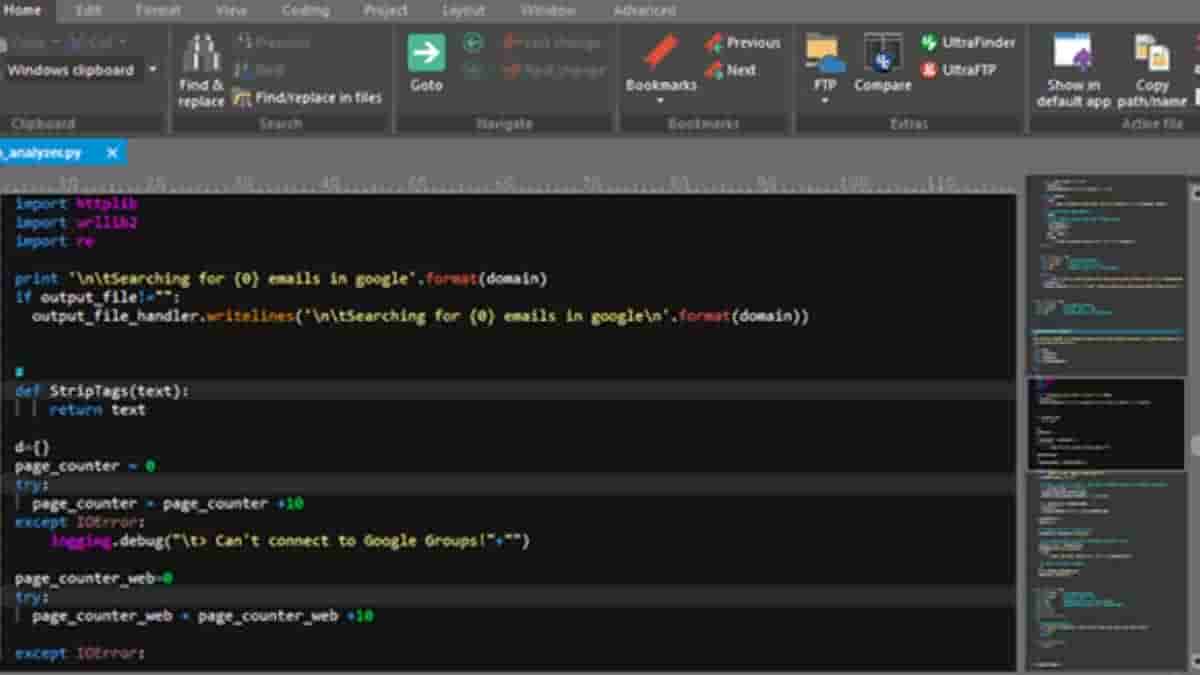Open UltraFinder from the Extras group
This screenshot has height=675, width=1200.
(x=967, y=43)
